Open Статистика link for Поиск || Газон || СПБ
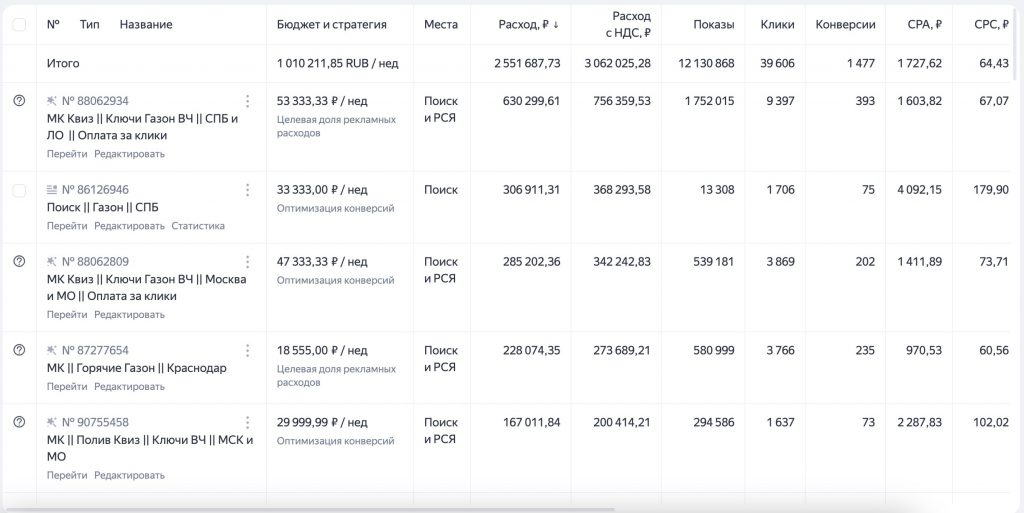This screenshot has height=513, width=1024. point(198,226)
